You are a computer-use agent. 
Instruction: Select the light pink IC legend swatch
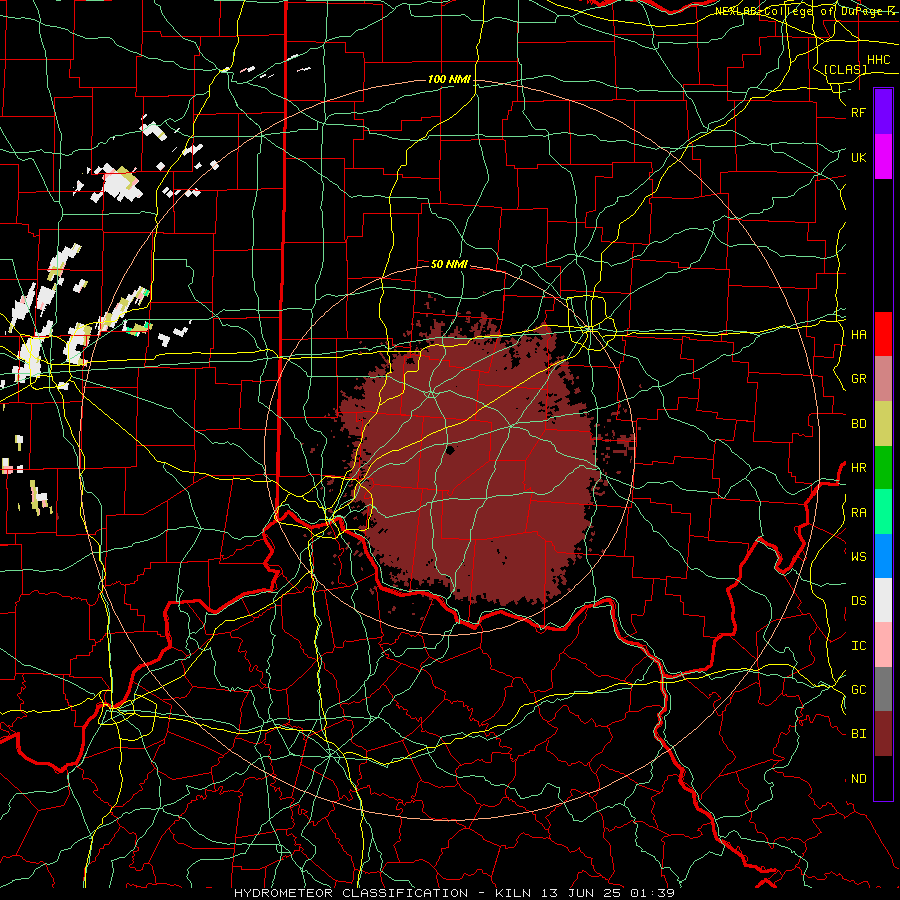(x=883, y=645)
